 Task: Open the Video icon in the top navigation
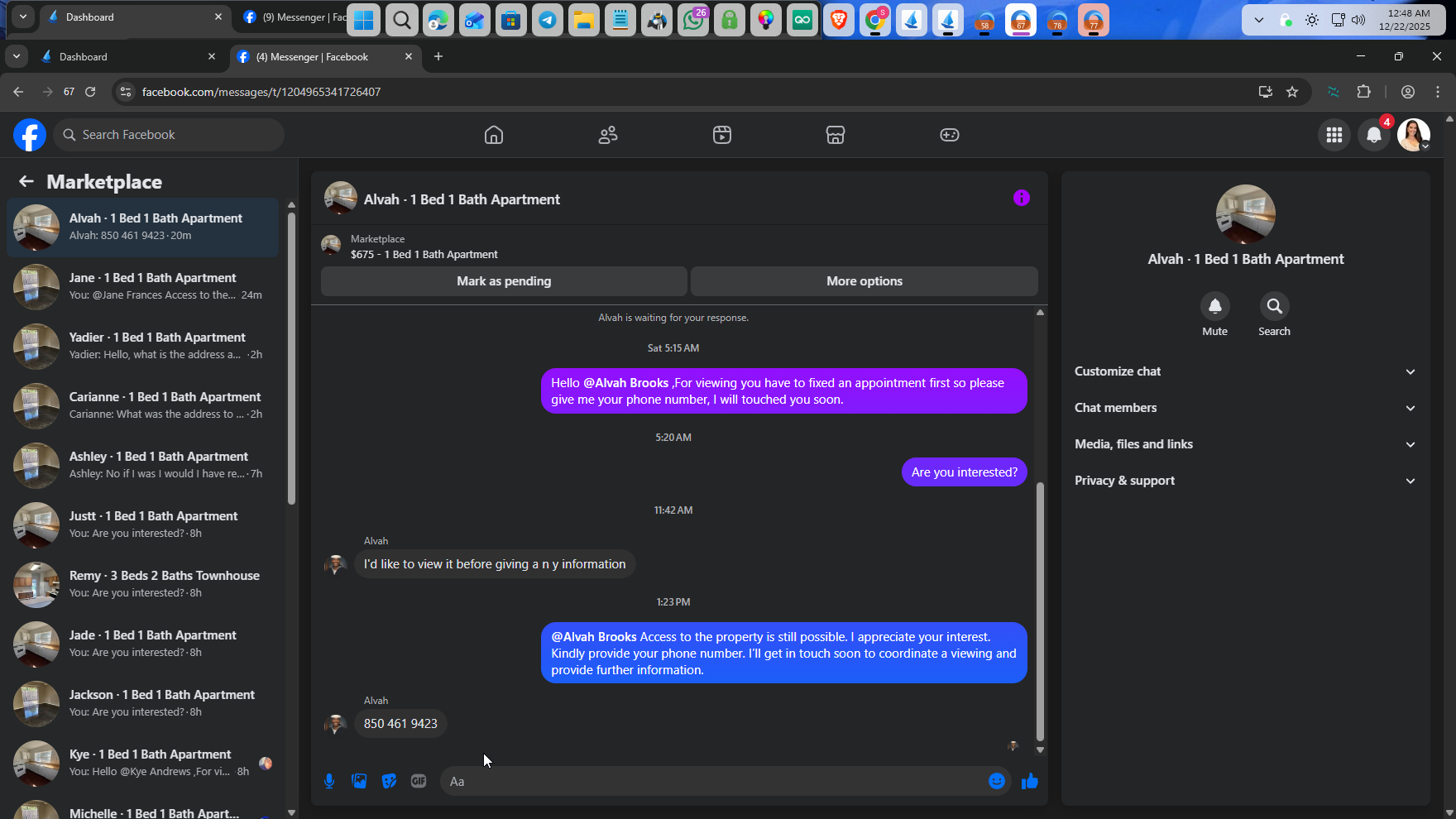pyautogui.click(x=722, y=135)
